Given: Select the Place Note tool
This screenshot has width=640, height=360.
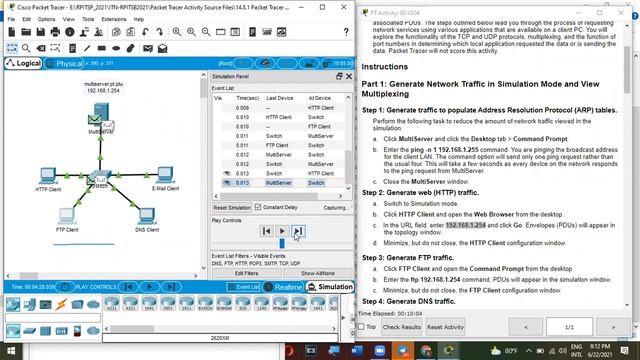Looking at the screenshot, I should (x=72, y=48).
